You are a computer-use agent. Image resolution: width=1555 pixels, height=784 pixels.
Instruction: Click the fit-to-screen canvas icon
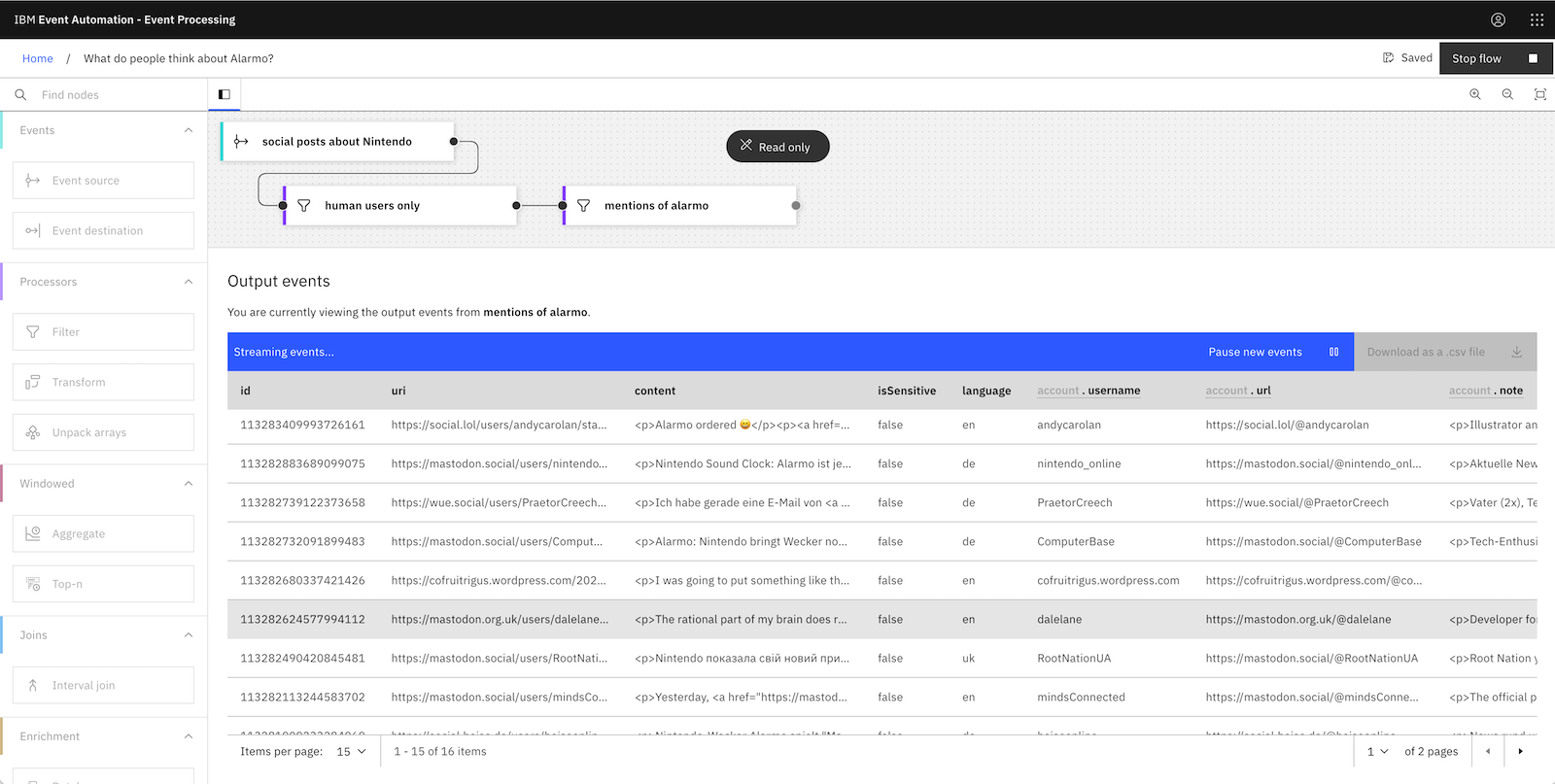coord(1539,94)
